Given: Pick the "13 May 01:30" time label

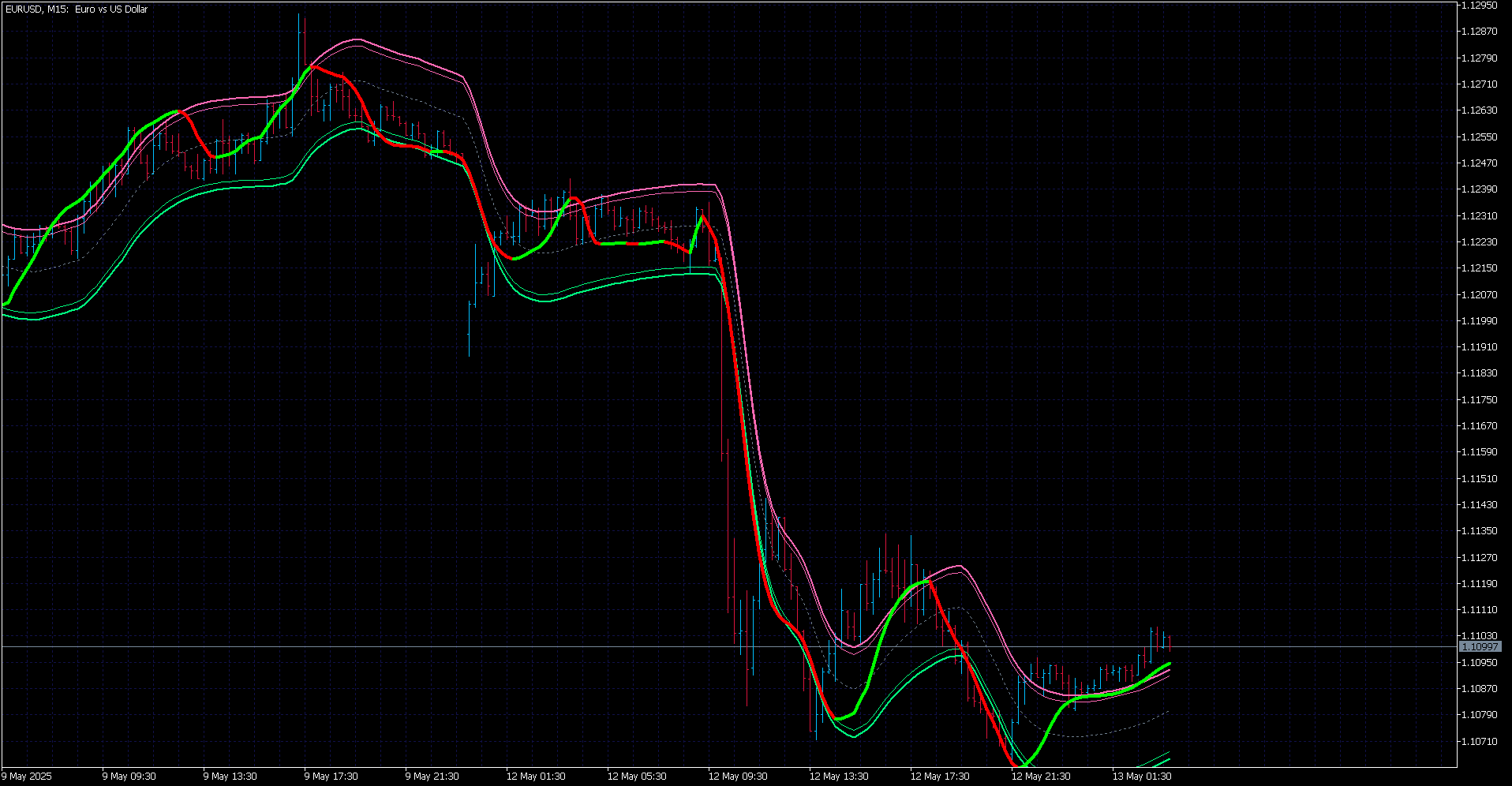Looking at the screenshot, I should tap(1142, 777).
